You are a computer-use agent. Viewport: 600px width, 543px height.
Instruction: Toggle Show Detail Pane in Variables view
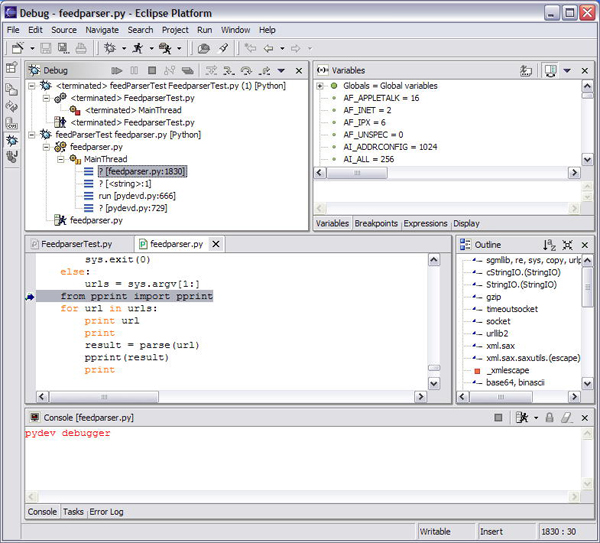[x=550, y=70]
